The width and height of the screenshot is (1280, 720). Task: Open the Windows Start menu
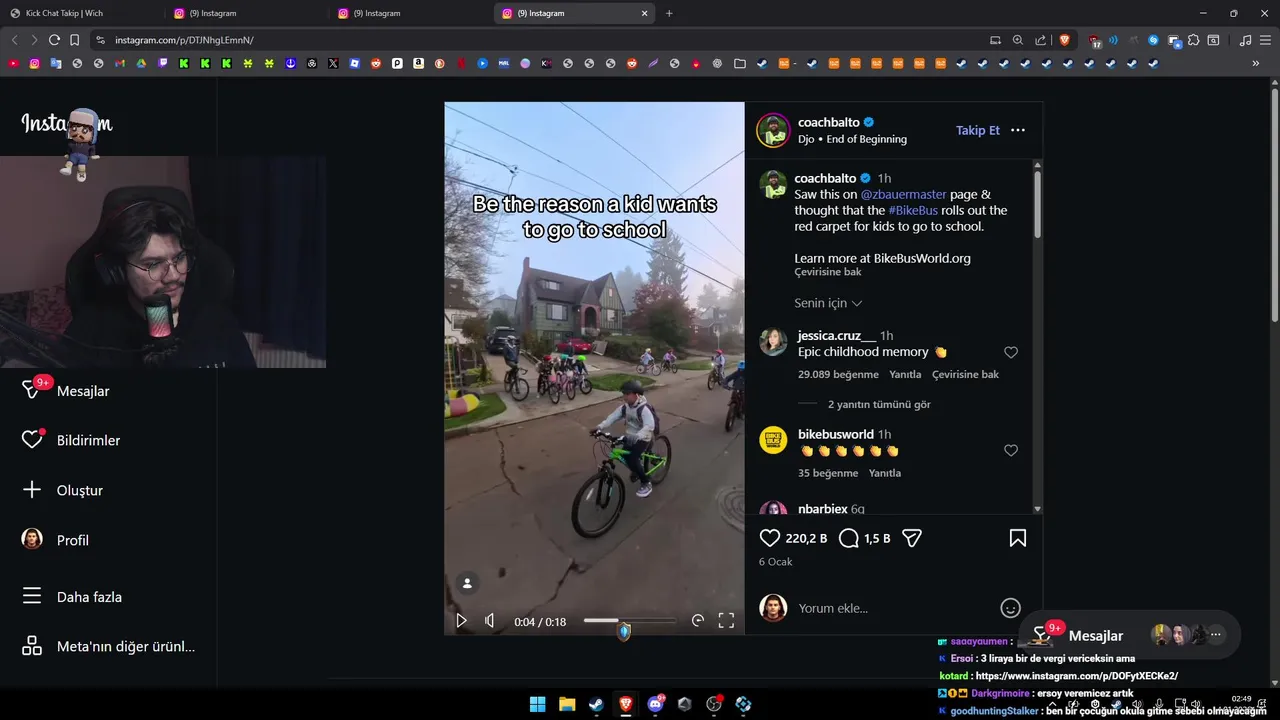[537, 704]
